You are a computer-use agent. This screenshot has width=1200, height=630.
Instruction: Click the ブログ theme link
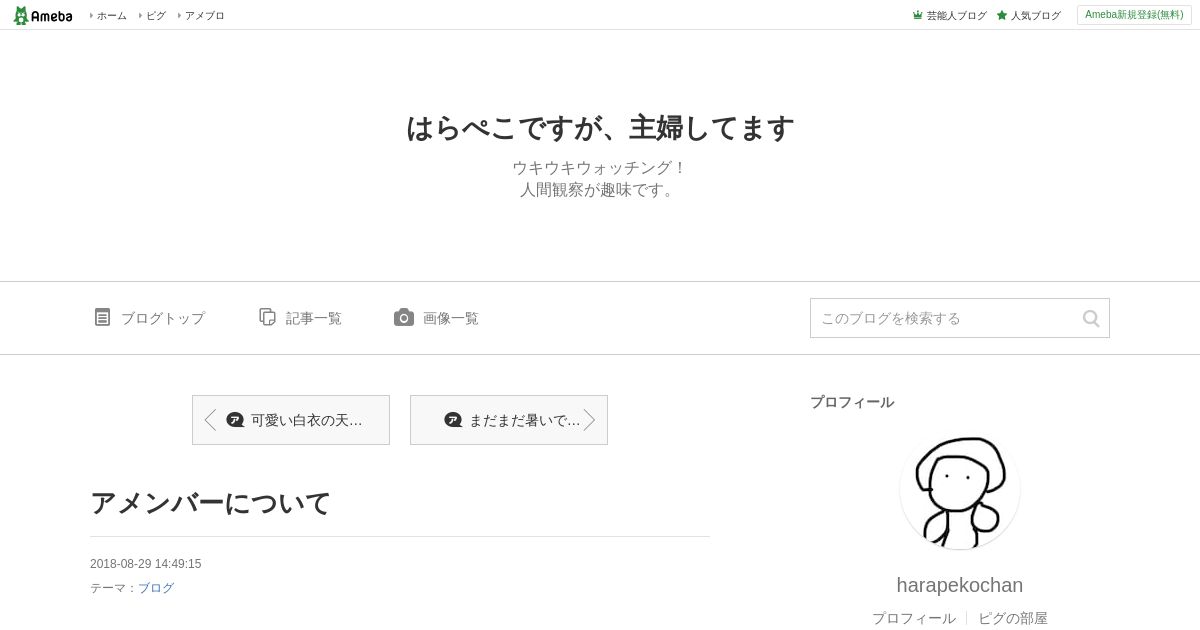pos(156,588)
